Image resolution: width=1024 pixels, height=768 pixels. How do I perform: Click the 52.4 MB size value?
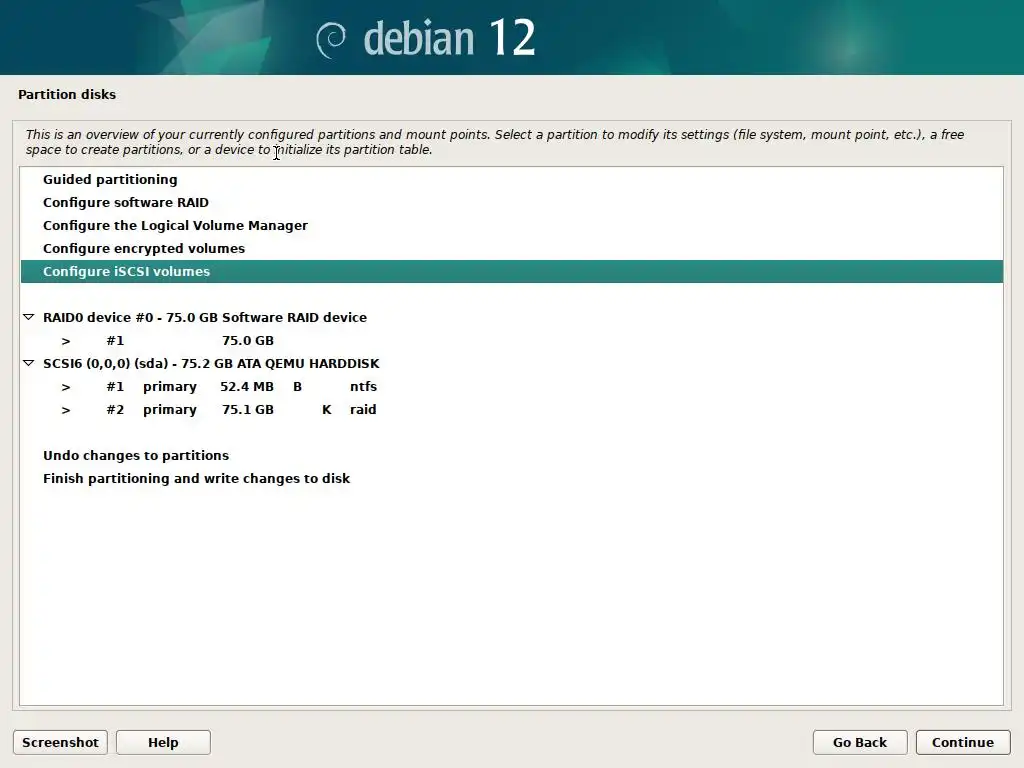247,387
